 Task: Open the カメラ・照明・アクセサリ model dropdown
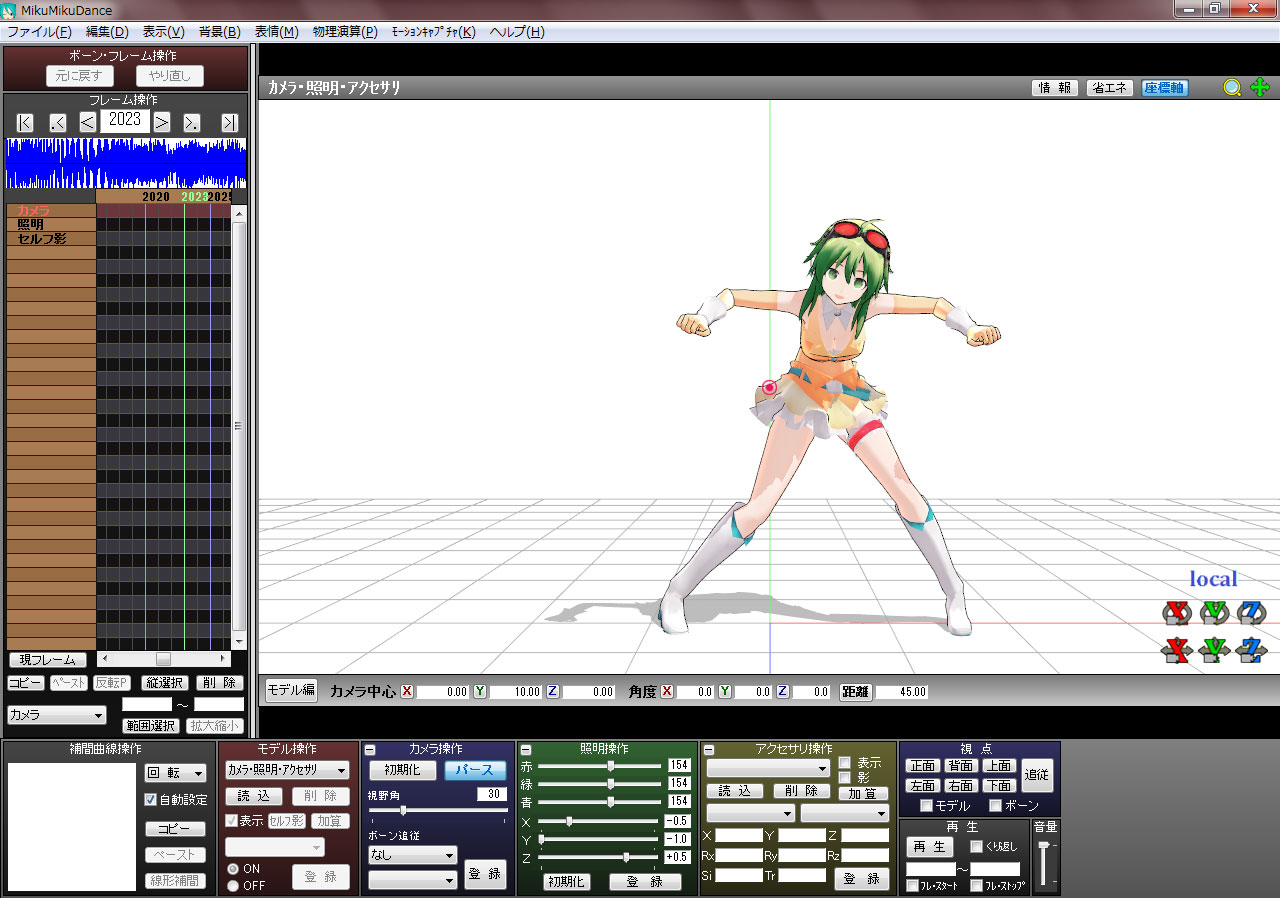287,770
